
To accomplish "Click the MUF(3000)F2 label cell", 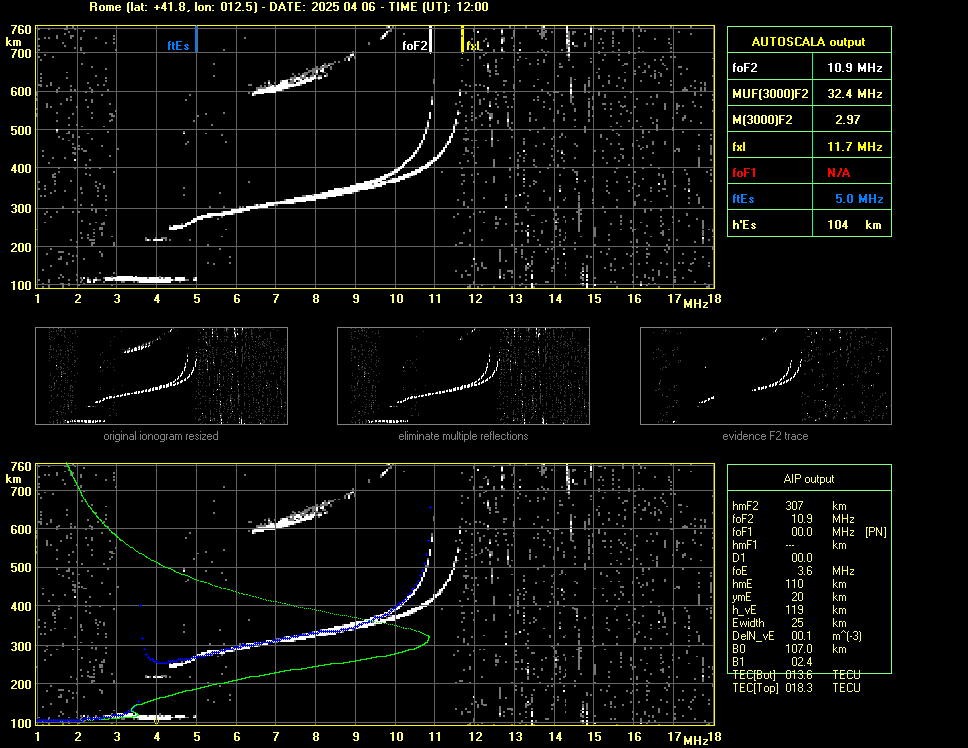I will pos(770,94).
